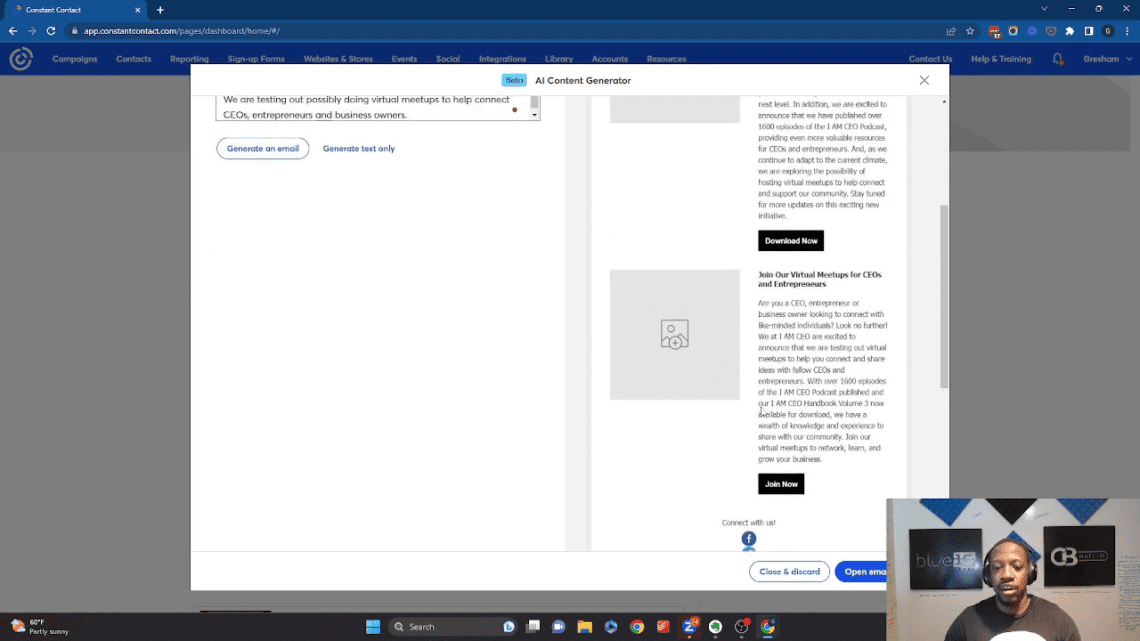This screenshot has height=641, width=1140.
Task: Click the Generate an email button
Action: click(x=262, y=147)
